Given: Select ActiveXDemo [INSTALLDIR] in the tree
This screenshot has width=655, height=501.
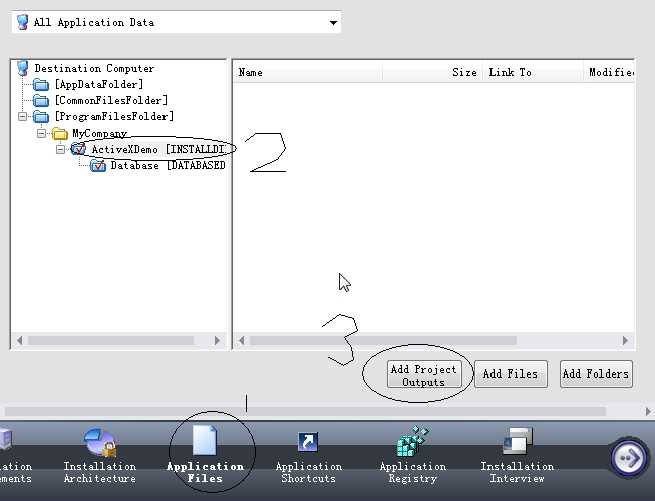Looking at the screenshot, I should (x=158, y=149).
